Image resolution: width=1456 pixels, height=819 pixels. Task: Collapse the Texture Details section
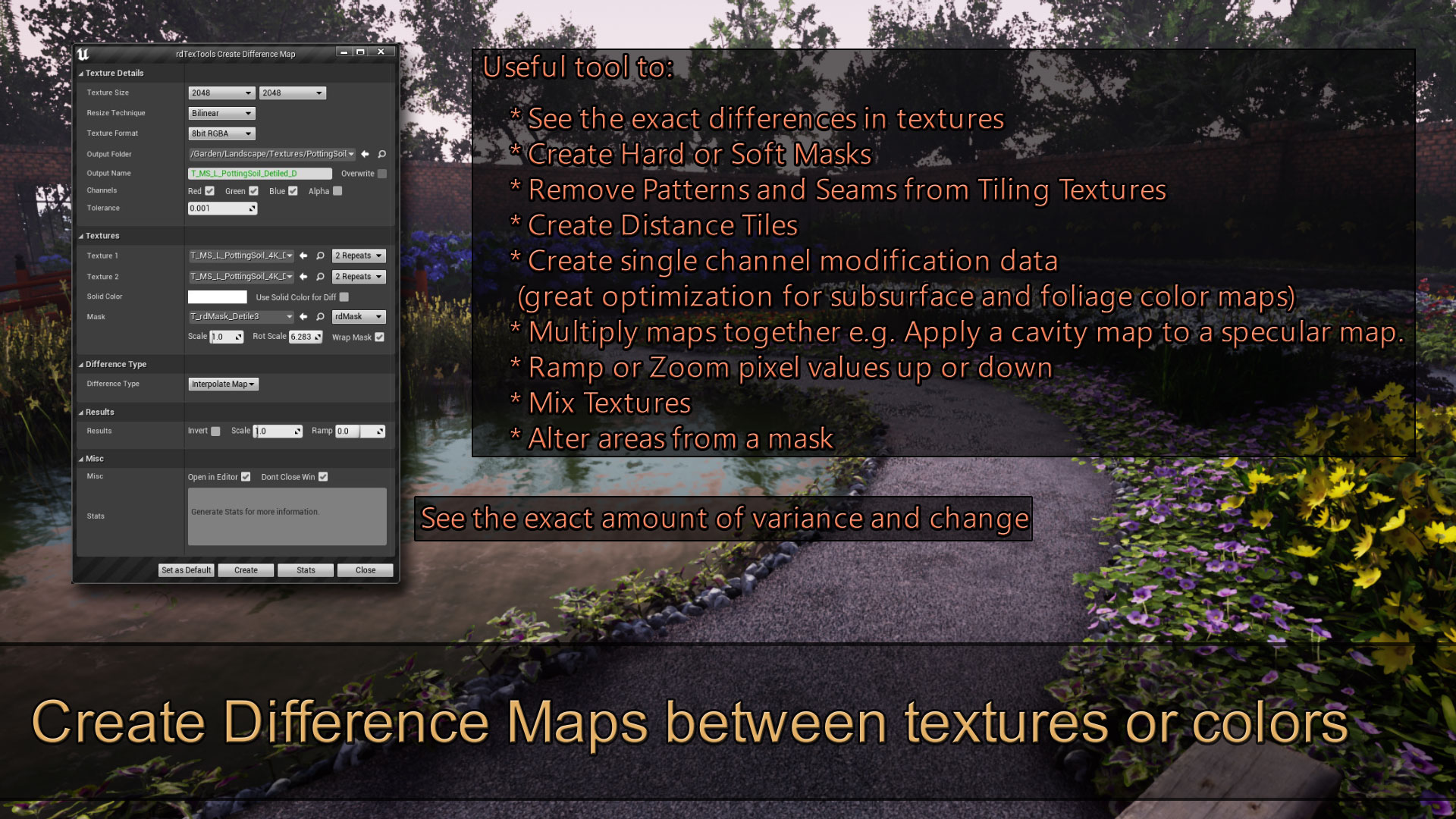click(x=81, y=74)
